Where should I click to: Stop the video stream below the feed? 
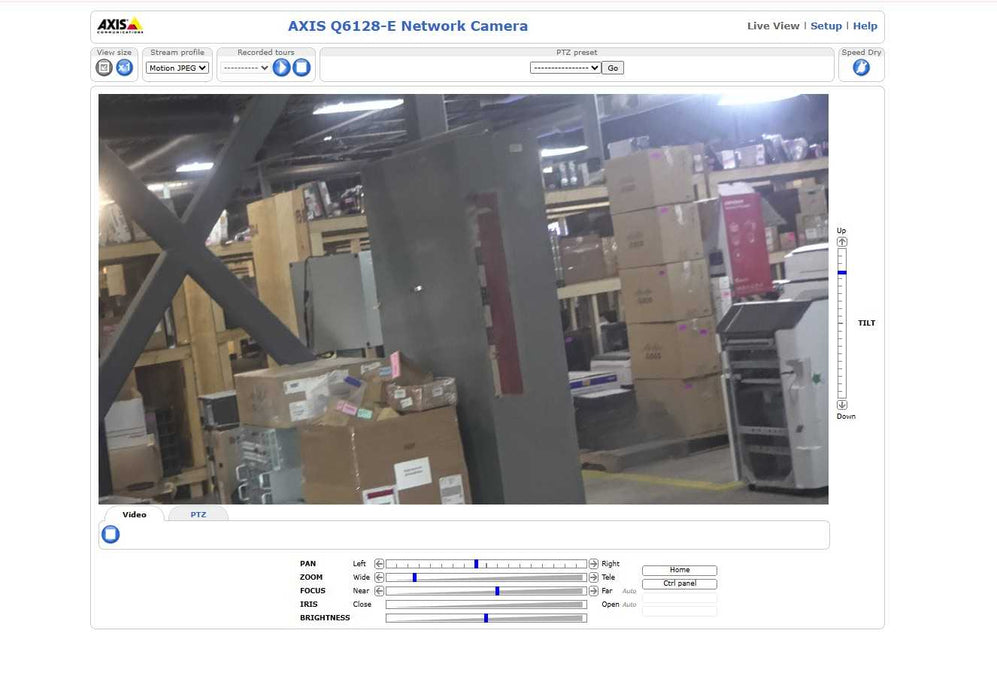(111, 534)
